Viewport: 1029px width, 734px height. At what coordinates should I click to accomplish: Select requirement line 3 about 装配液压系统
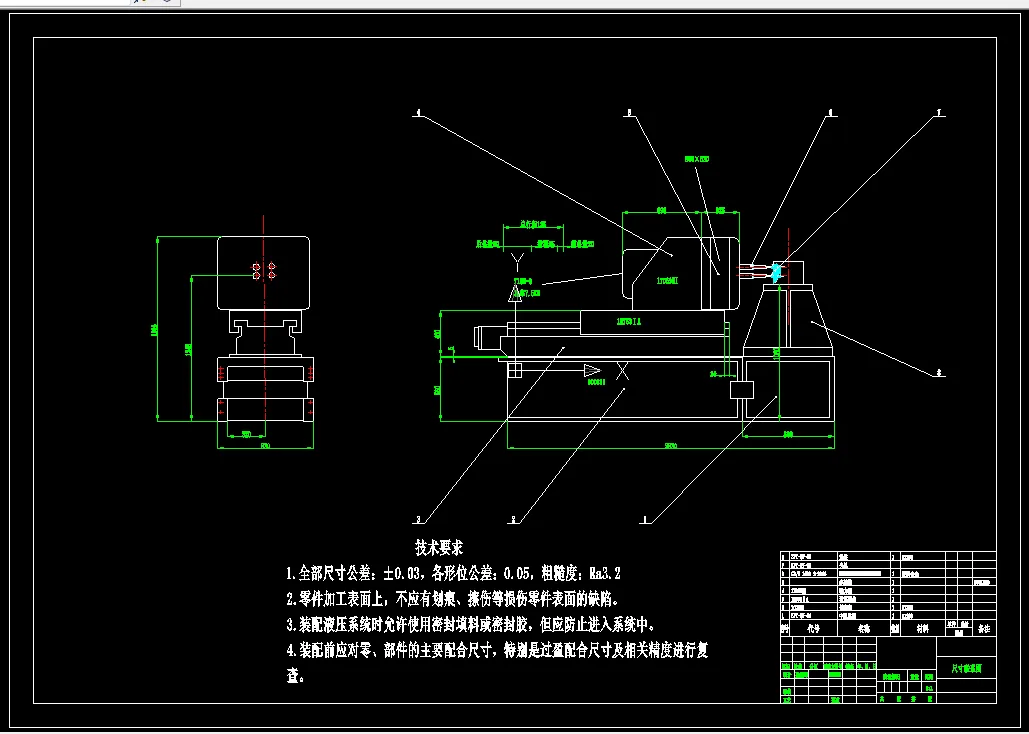click(471, 624)
